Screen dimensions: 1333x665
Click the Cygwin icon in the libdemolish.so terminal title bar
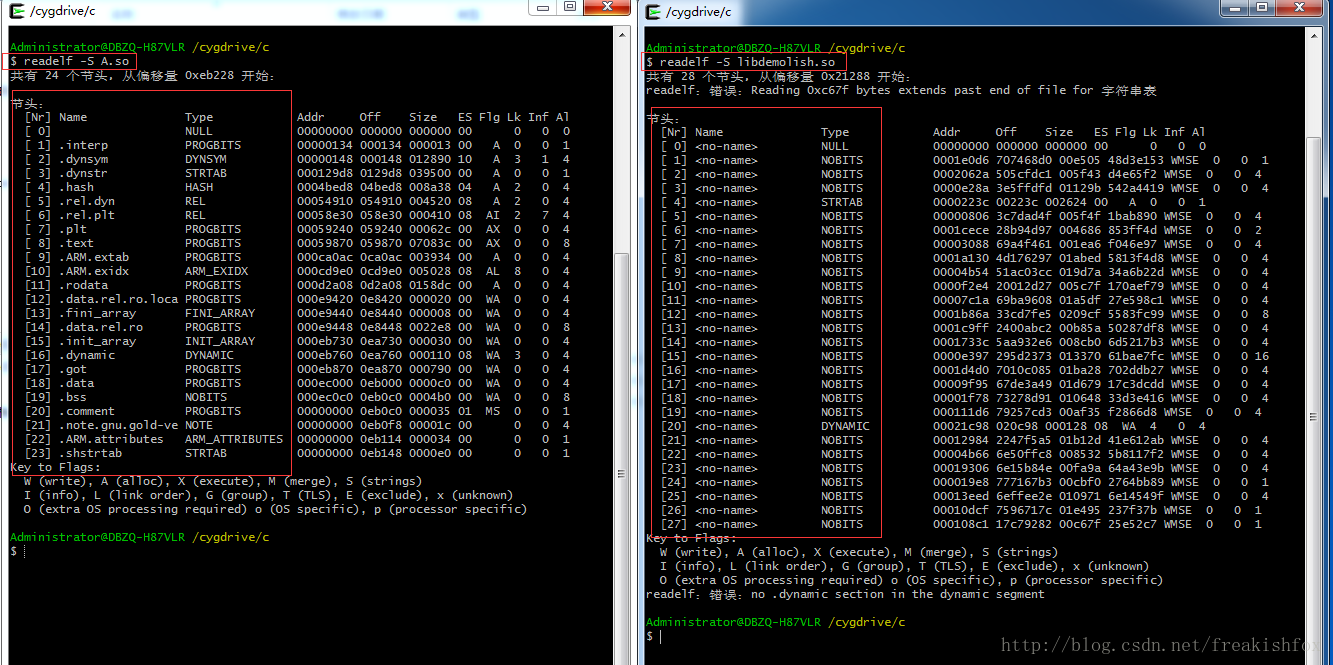click(653, 11)
